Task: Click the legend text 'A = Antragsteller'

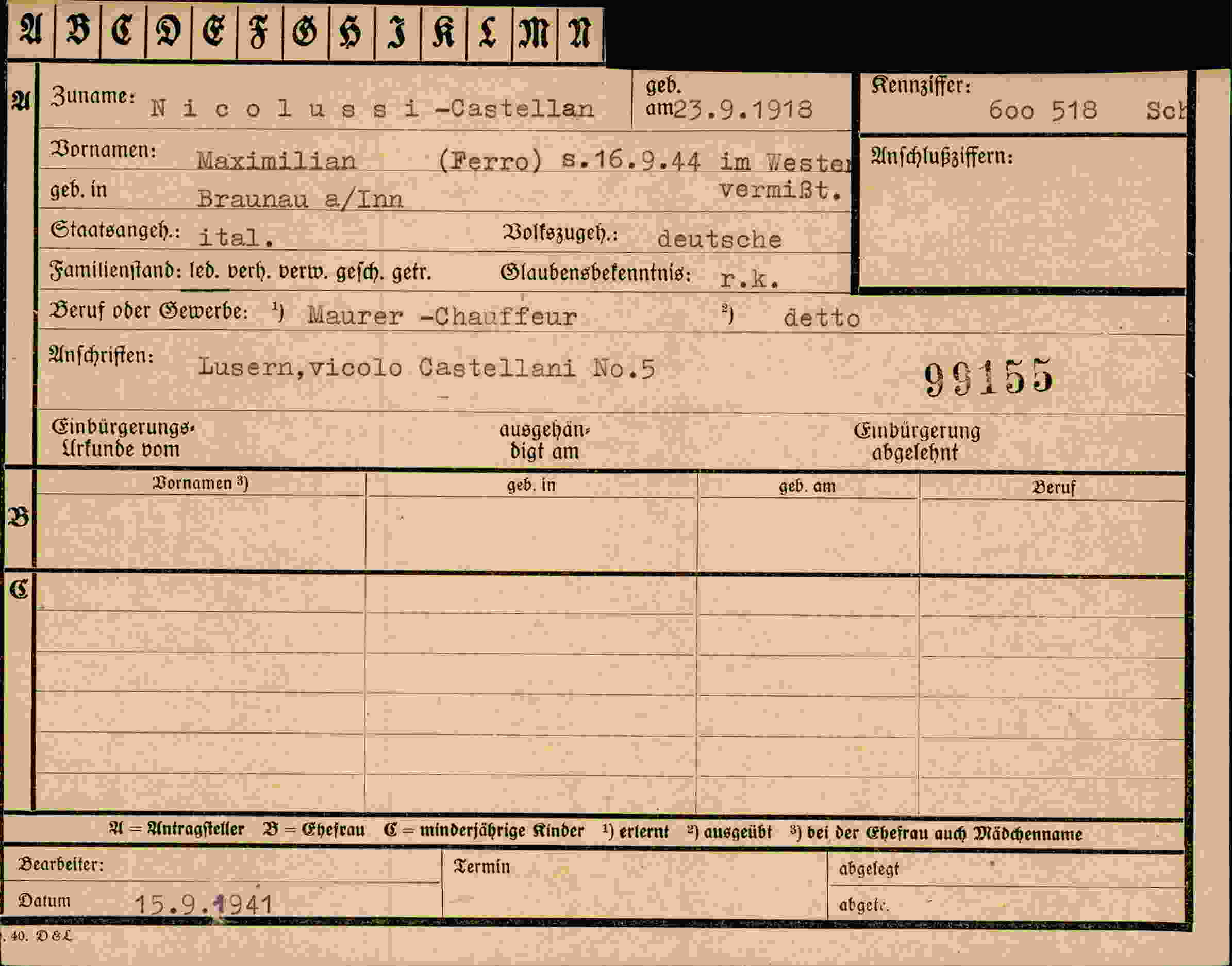Action: pyautogui.click(x=176, y=830)
